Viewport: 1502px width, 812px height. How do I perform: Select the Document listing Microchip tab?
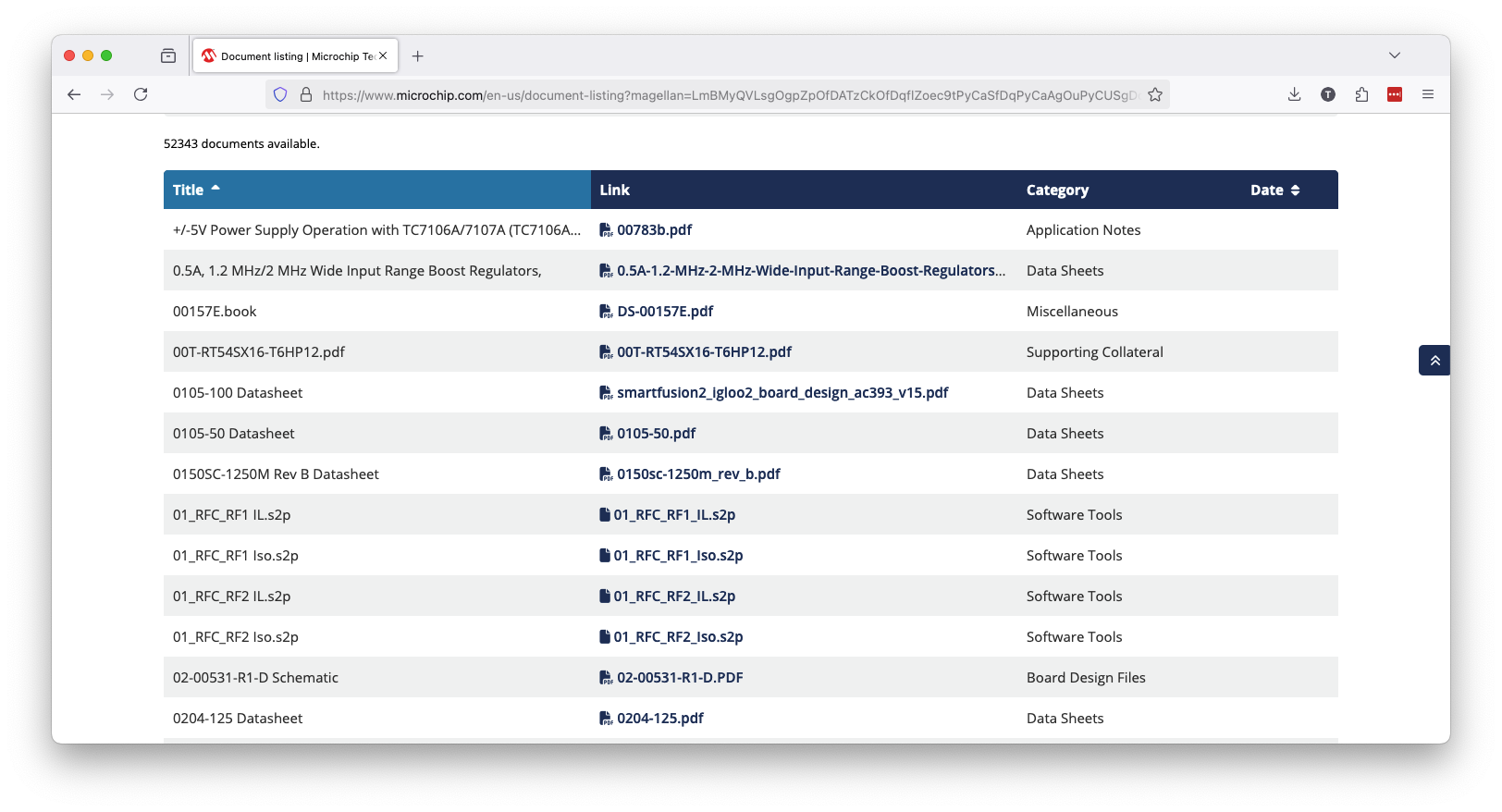point(295,55)
